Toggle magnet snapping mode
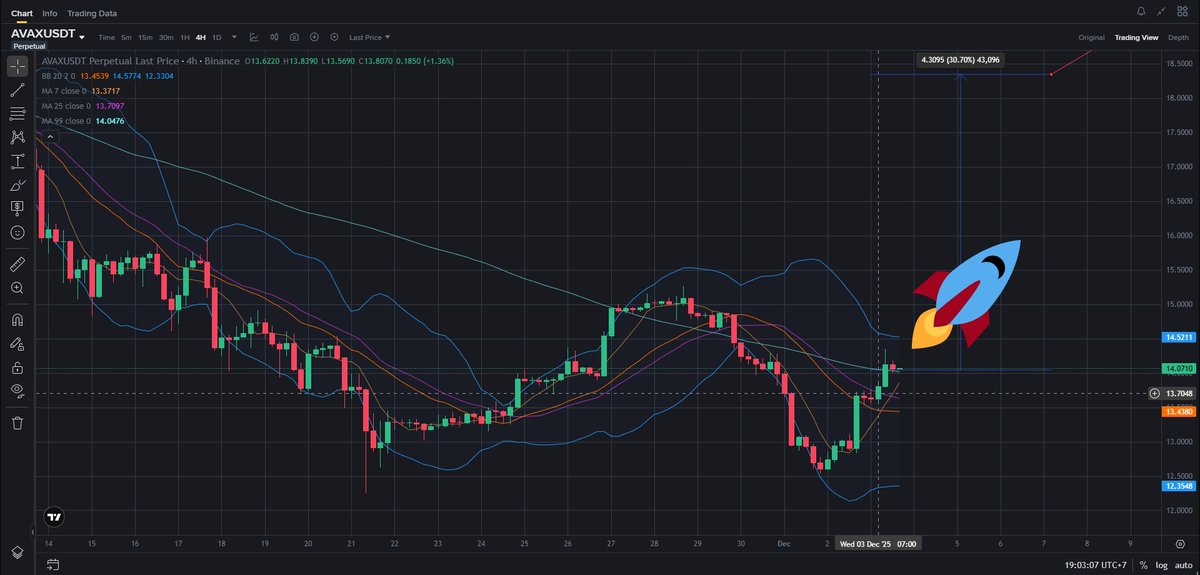 pyautogui.click(x=17, y=321)
